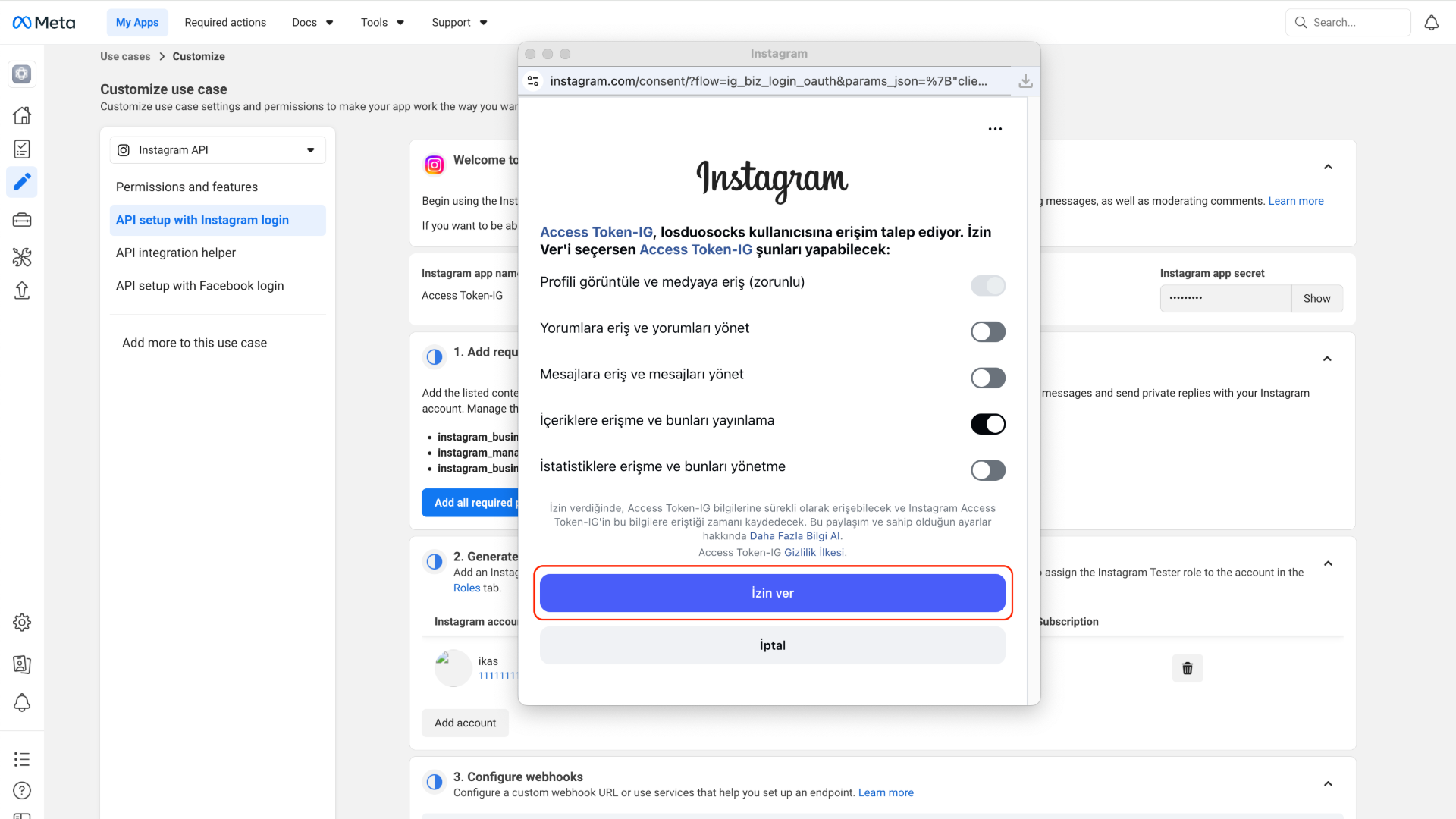Enable 'Mesajlara eriş ve mesajları yönet' switch
Screen dimensions: 1456x819
pos(988,378)
